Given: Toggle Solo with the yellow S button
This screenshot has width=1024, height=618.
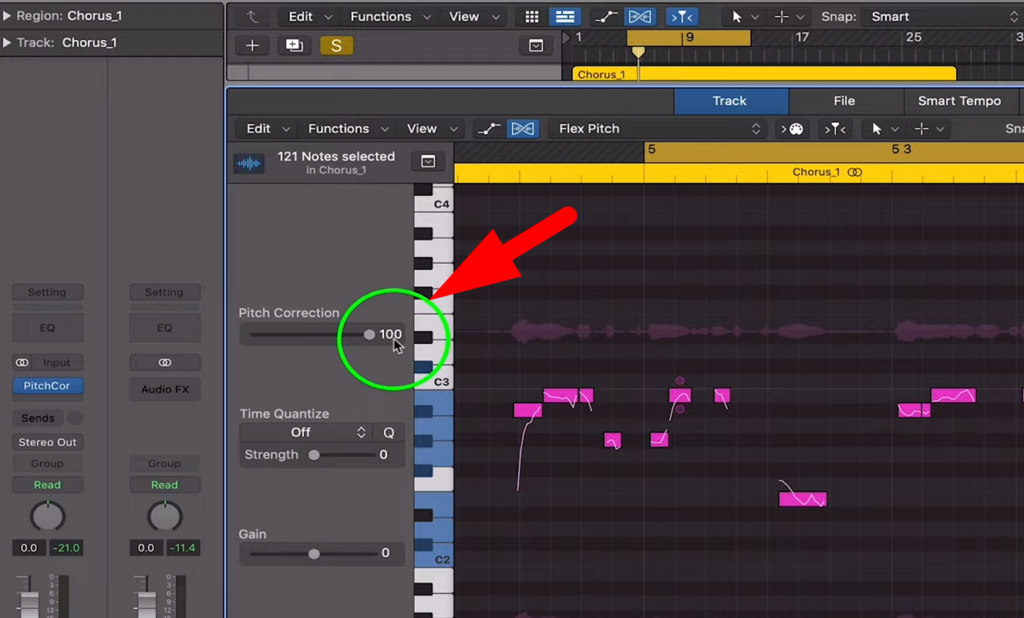Looking at the screenshot, I should [337, 45].
